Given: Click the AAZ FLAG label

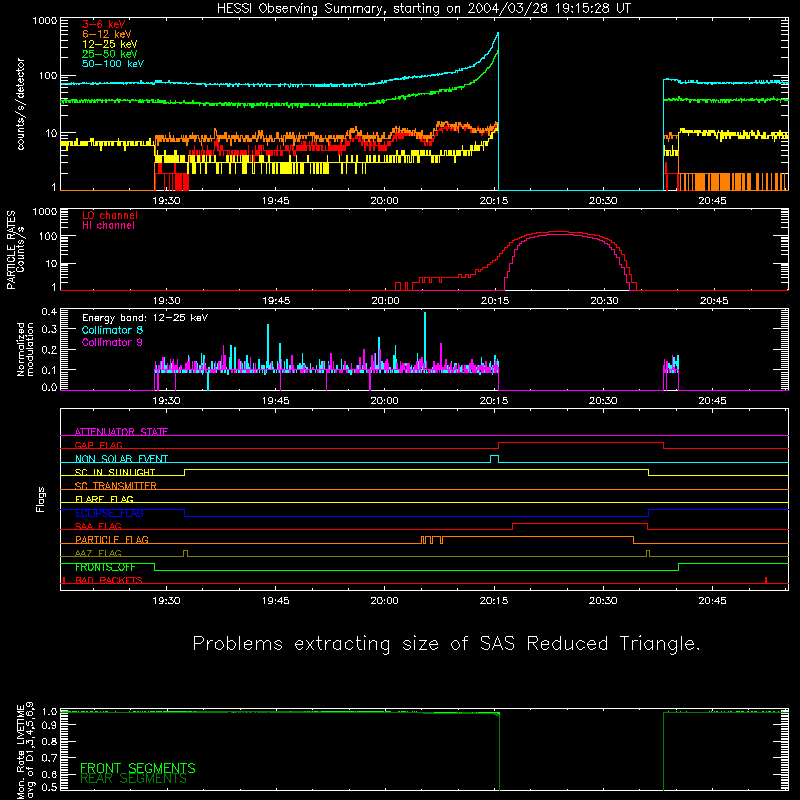Looking at the screenshot, I should tap(98, 553).
